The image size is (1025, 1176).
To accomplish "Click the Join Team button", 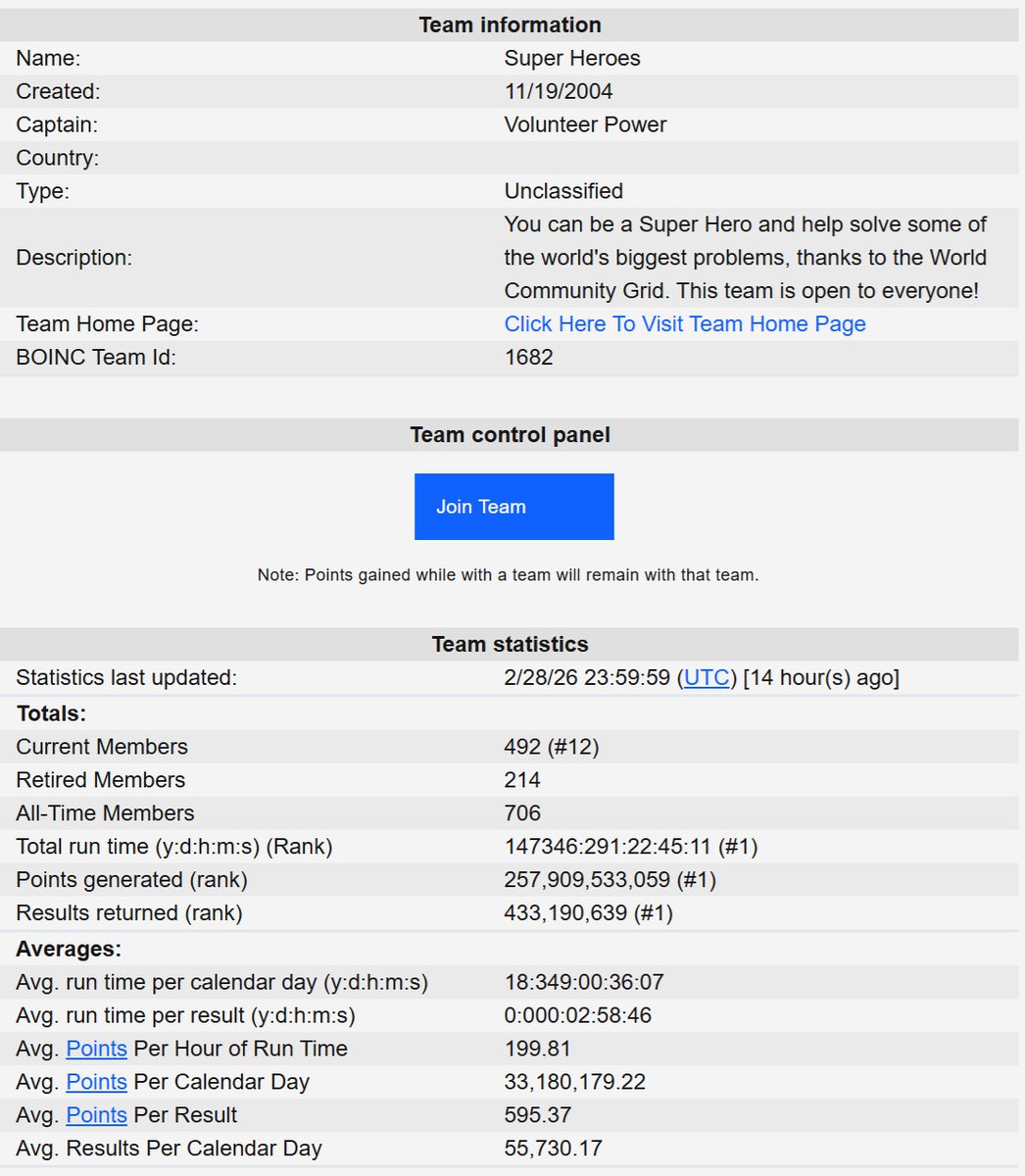I will 513,507.
